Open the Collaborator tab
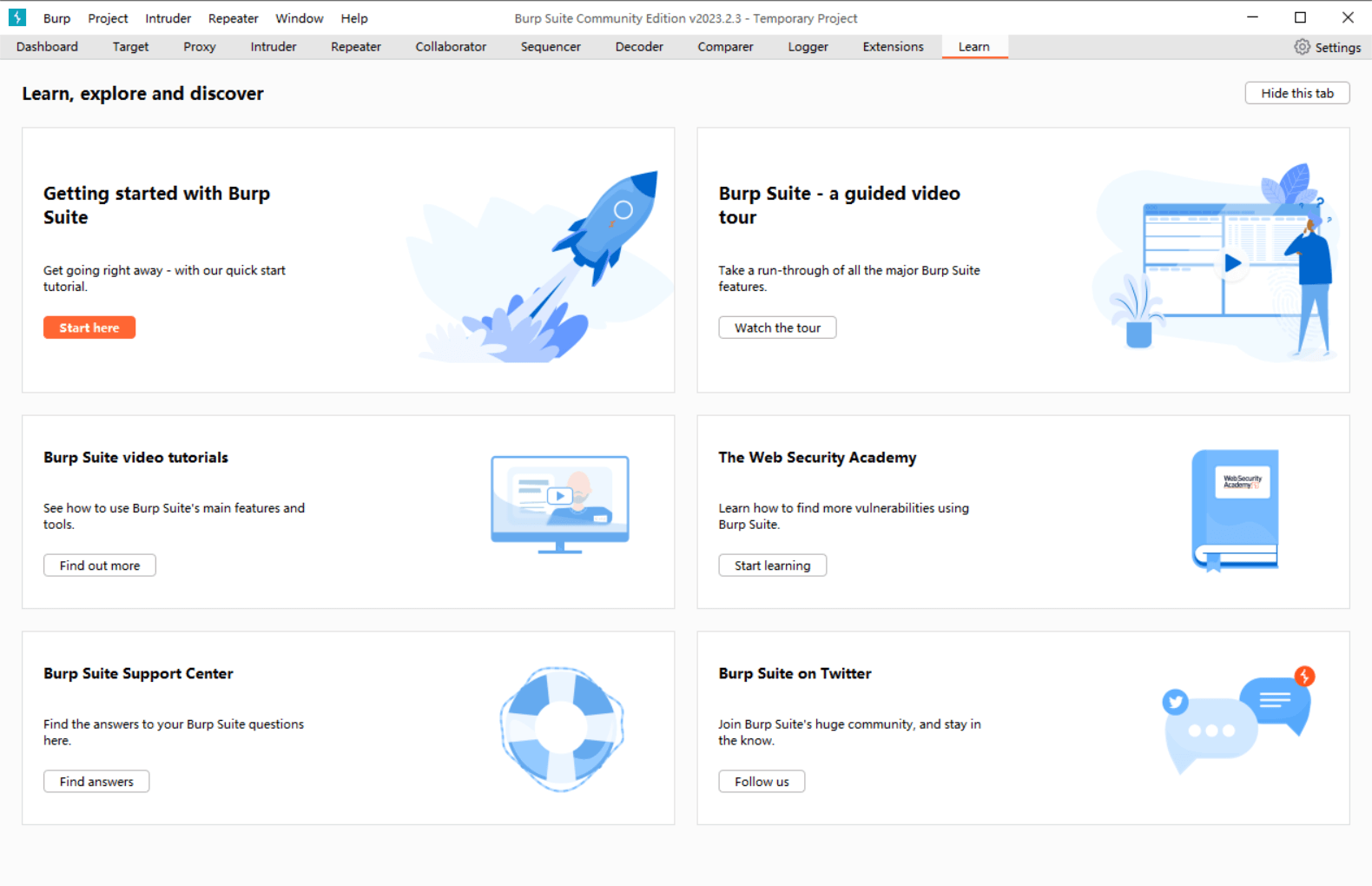Screen dimensions: 1372x886 click(x=451, y=47)
